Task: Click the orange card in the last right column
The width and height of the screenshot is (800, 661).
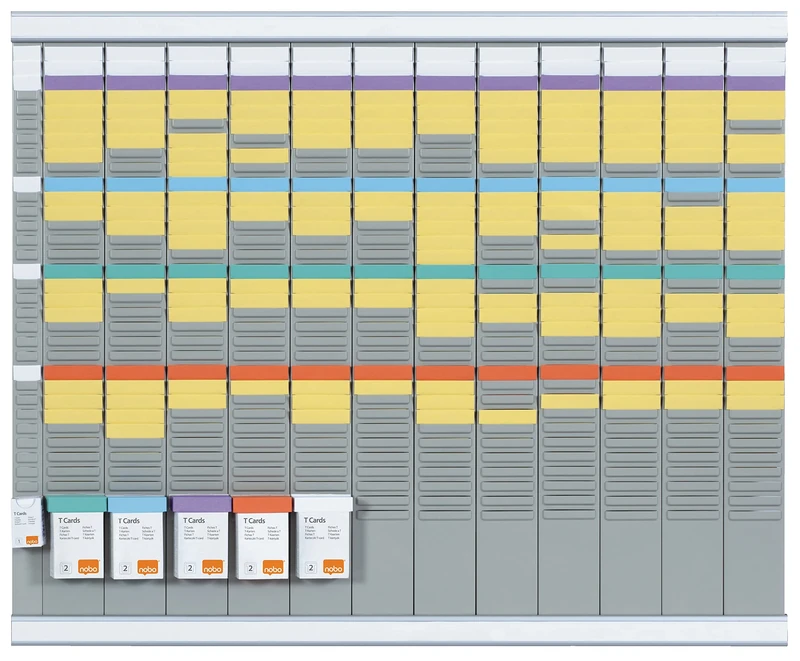Action: [x=755, y=372]
